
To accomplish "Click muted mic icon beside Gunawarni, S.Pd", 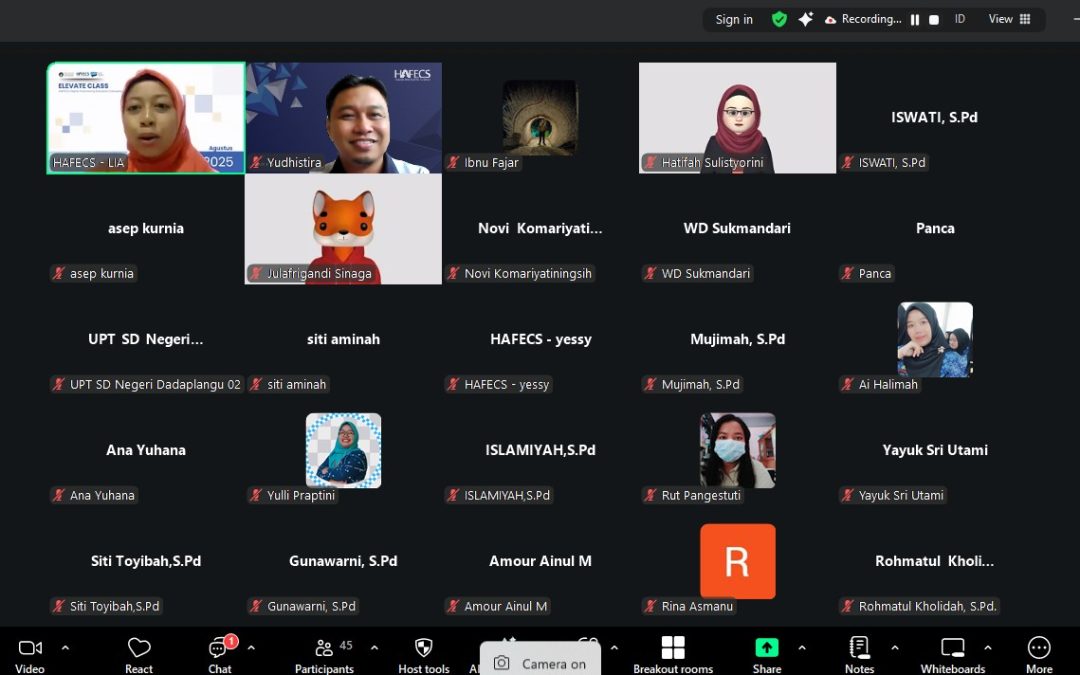I will point(256,606).
